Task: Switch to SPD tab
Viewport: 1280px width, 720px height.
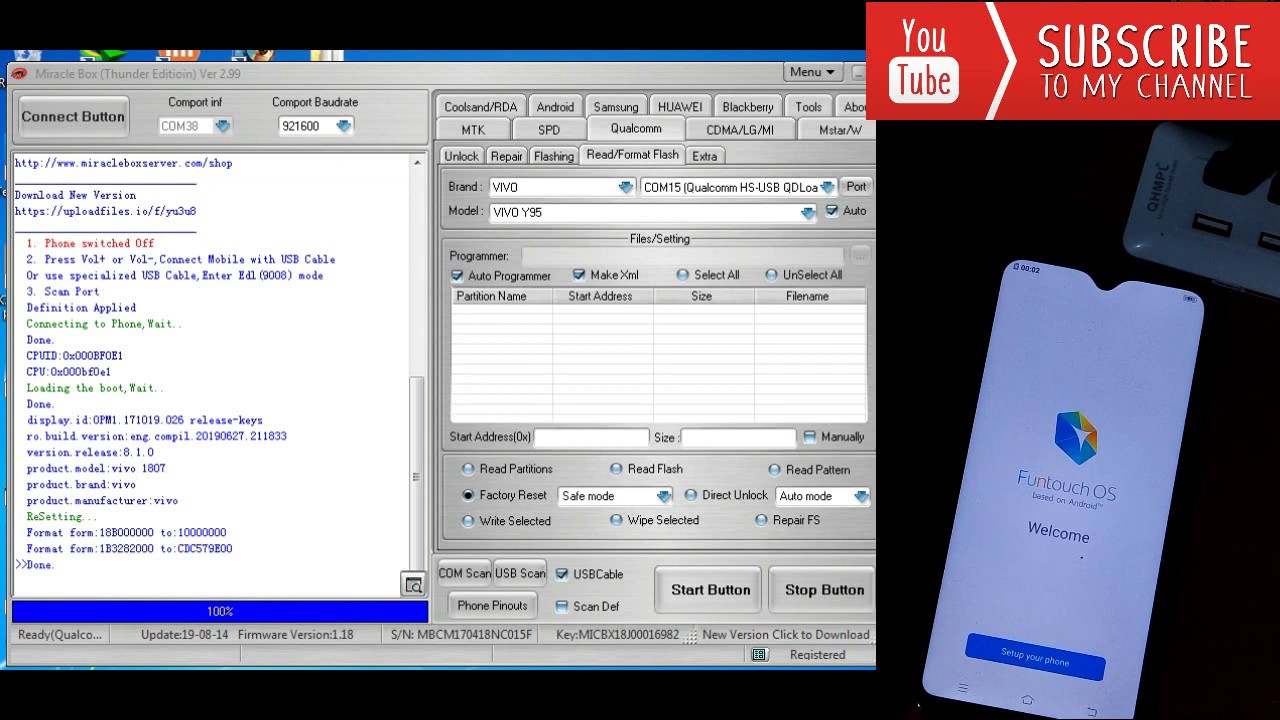Action: tap(549, 130)
